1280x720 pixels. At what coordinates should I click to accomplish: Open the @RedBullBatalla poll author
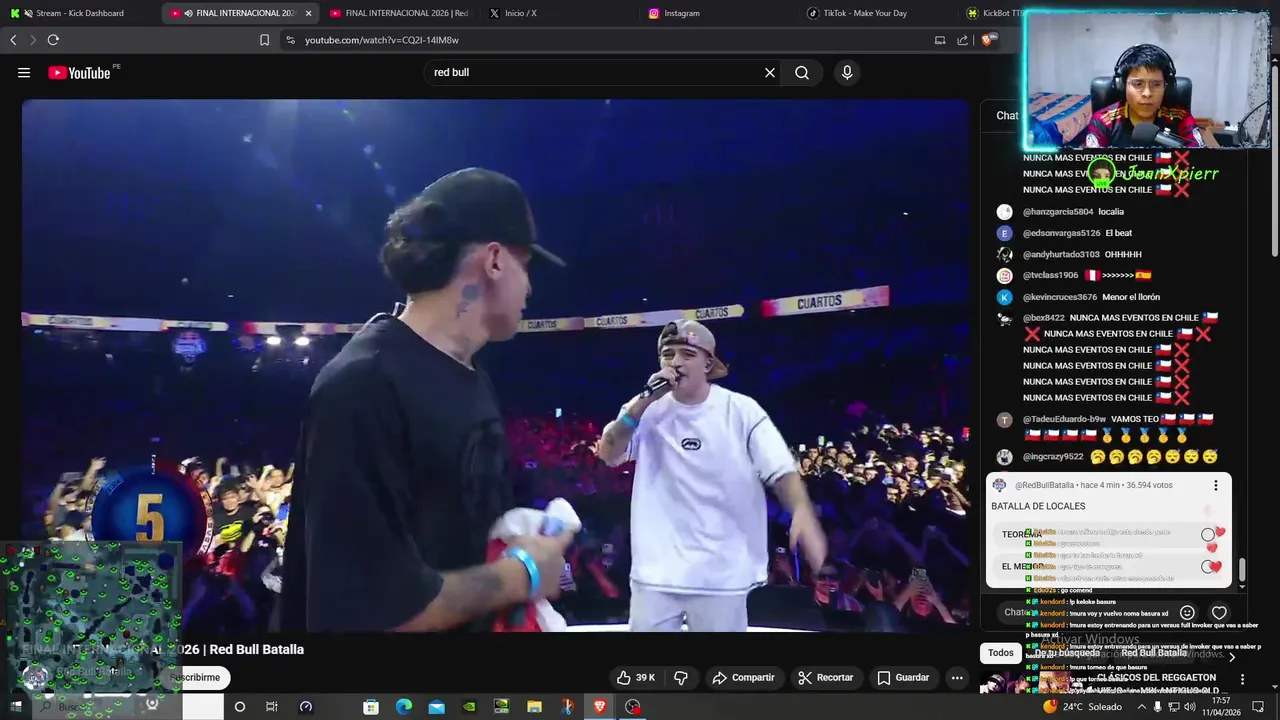pyautogui.click(x=1044, y=485)
